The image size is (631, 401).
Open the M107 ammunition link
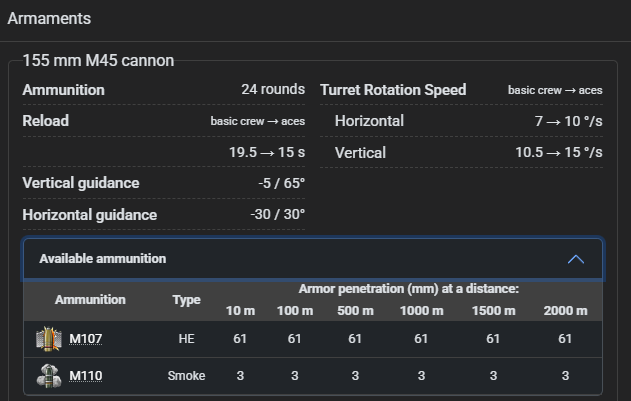point(85,339)
